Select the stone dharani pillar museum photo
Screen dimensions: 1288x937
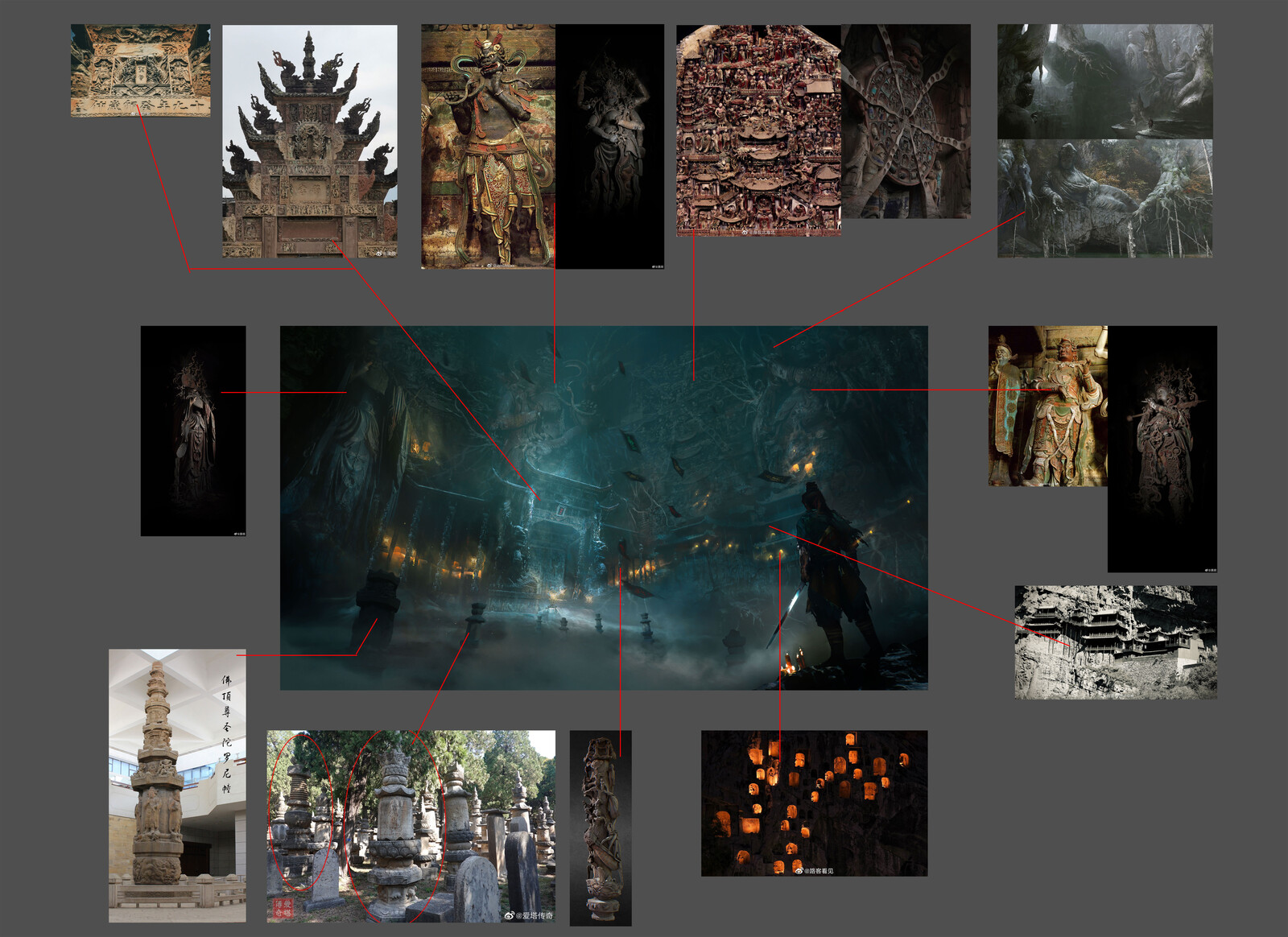click(178, 786)
